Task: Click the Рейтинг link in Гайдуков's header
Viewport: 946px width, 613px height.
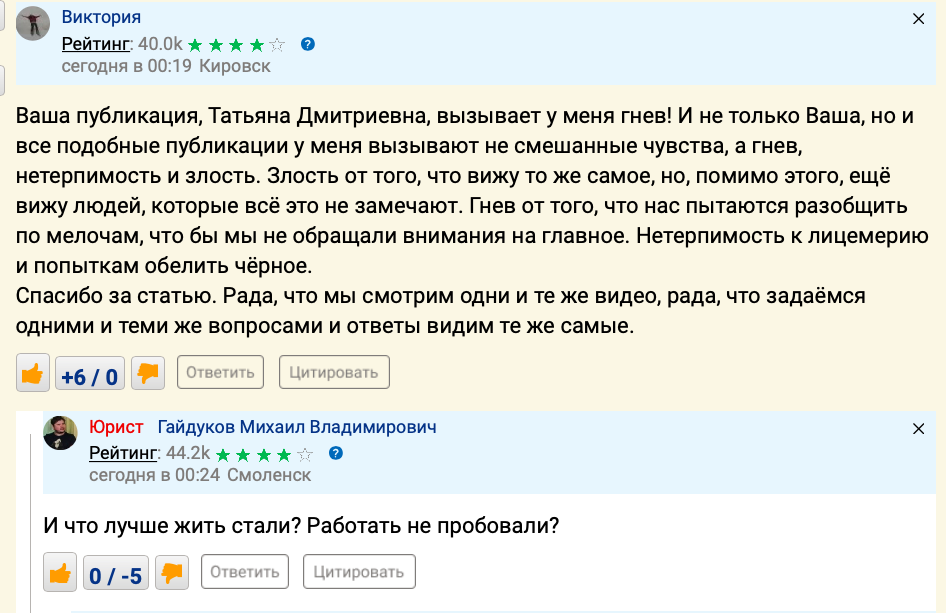Action: pos(124,453)
